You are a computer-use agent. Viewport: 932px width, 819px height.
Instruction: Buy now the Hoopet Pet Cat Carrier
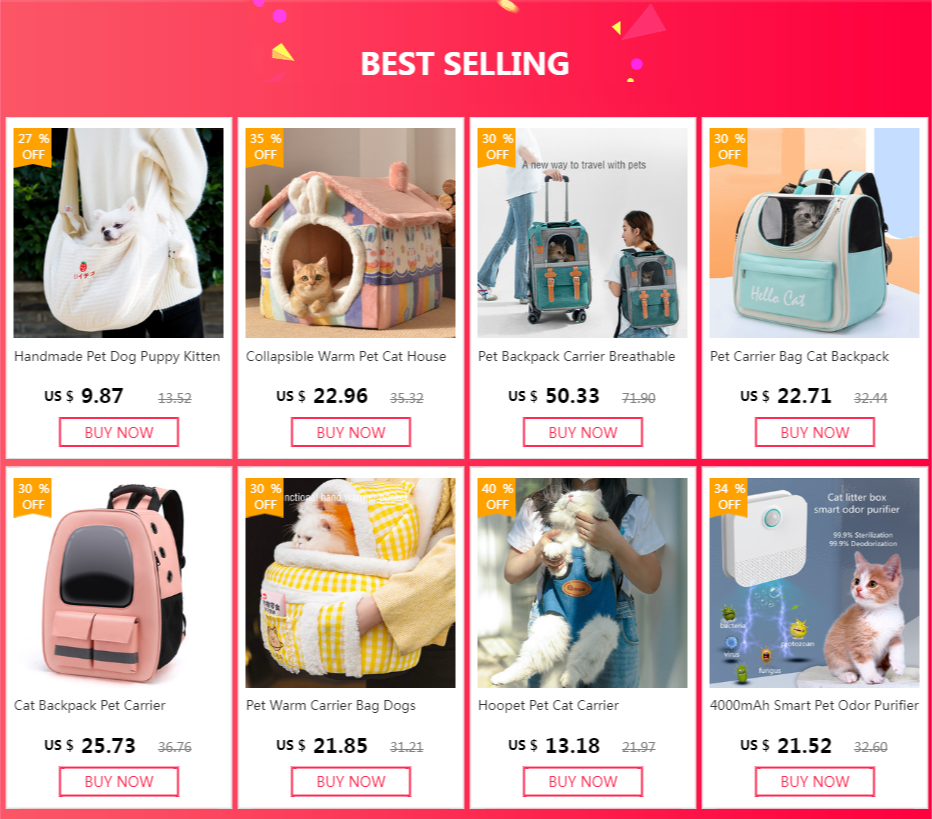[583, 782]
